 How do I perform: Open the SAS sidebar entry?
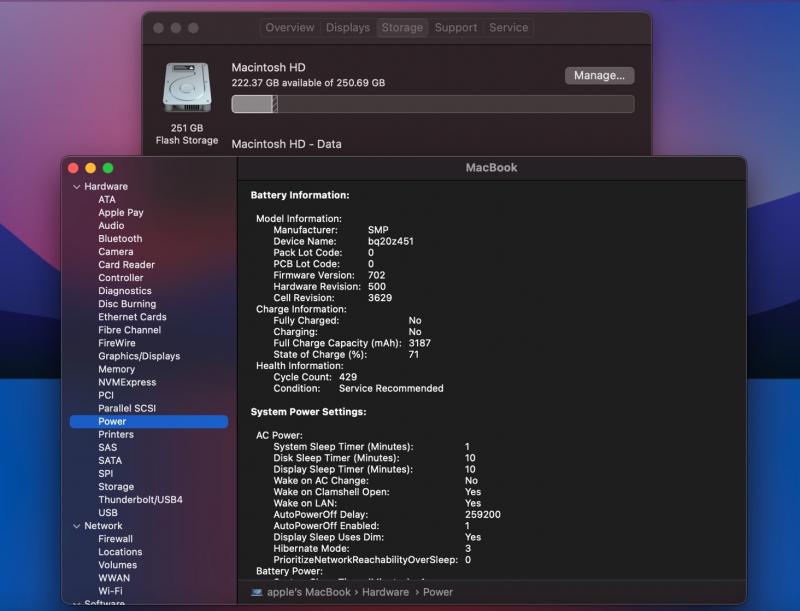pos(108,447)
